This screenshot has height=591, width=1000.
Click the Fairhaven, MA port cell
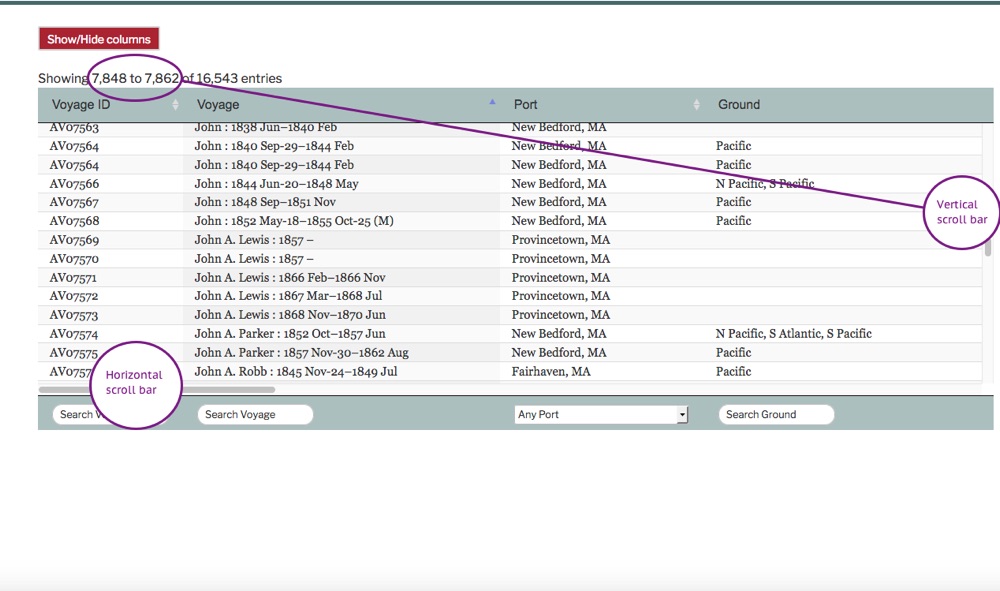coord(550,372)
